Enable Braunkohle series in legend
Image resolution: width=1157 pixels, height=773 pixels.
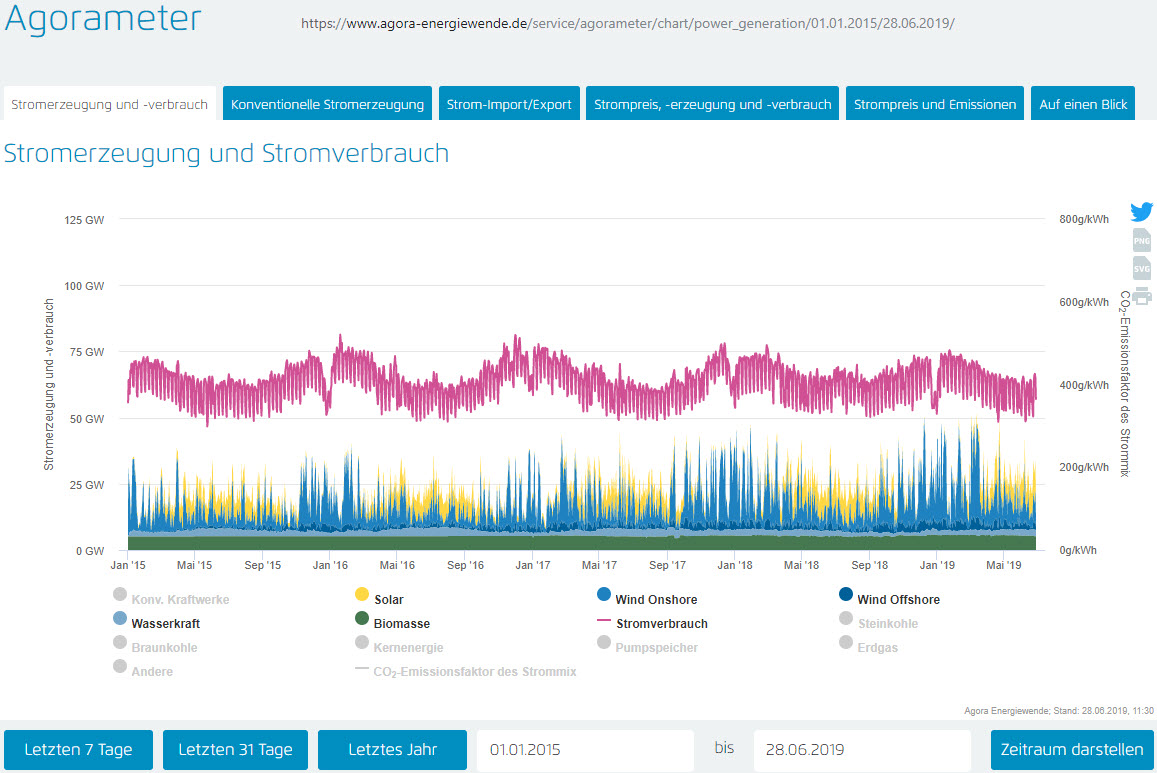coord(164,647)
